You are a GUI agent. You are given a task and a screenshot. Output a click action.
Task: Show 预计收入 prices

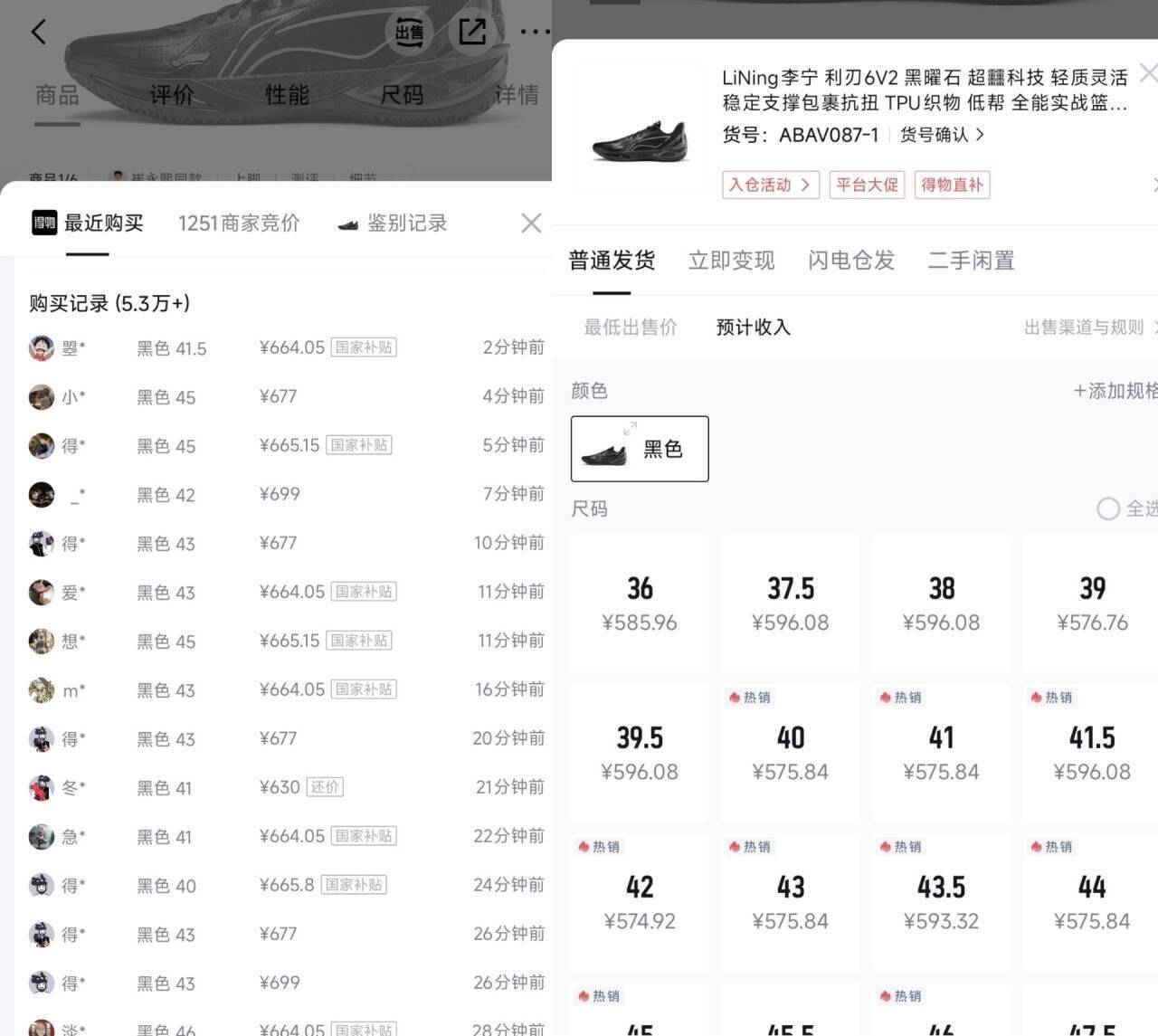[x=753, y=327]
